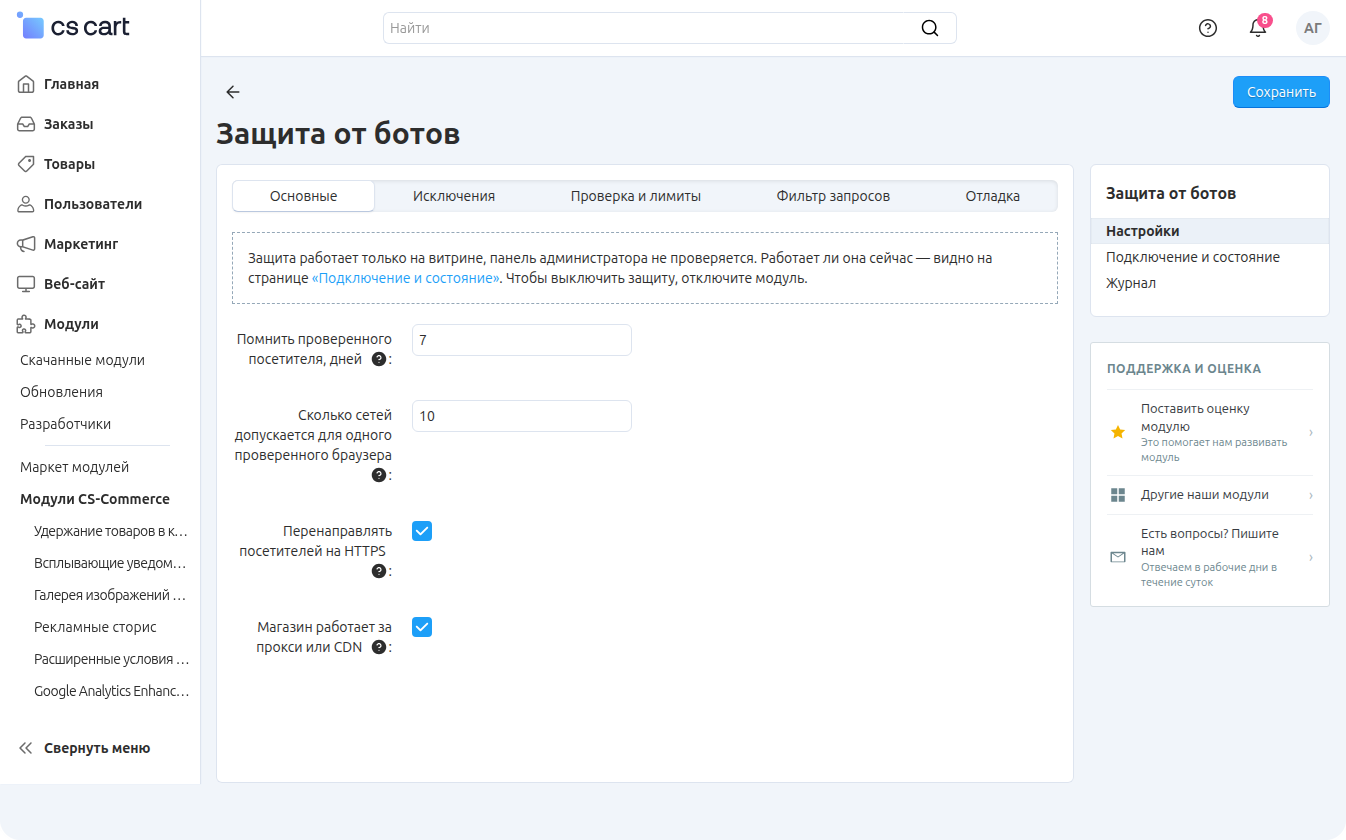Click the CS-Cart logo
Image resolution: width=1346 pixels, height=840 pixels.
click(x=74, y=27)
